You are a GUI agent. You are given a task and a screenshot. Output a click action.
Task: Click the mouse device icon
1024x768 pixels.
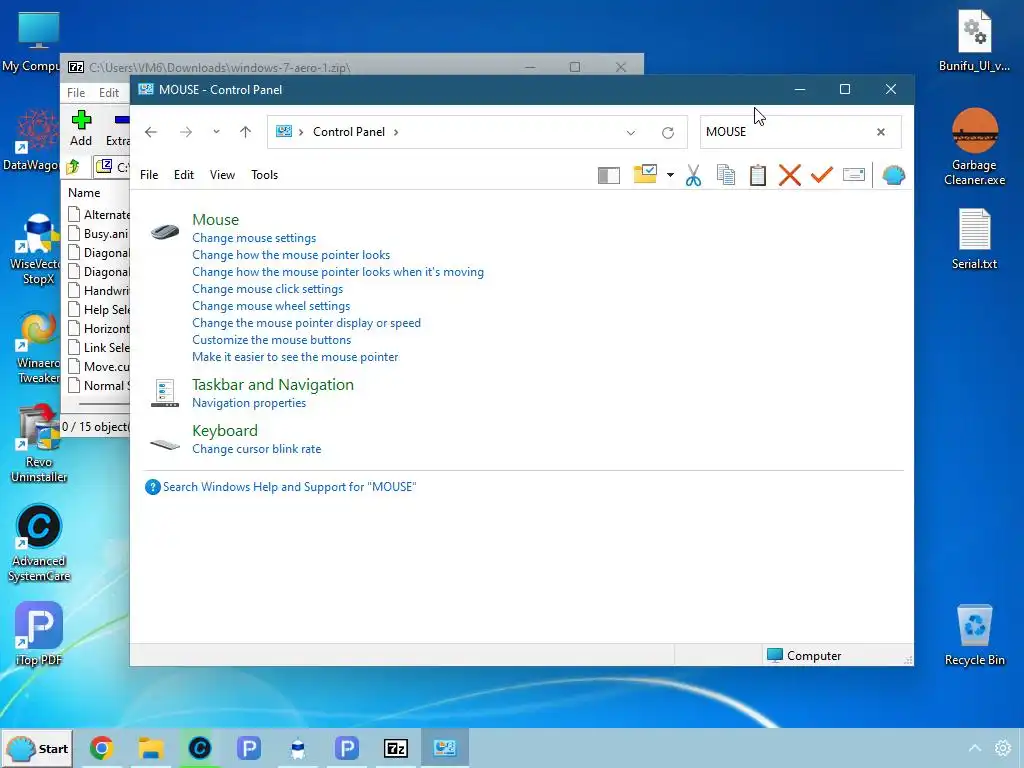[x=165, y=231]
